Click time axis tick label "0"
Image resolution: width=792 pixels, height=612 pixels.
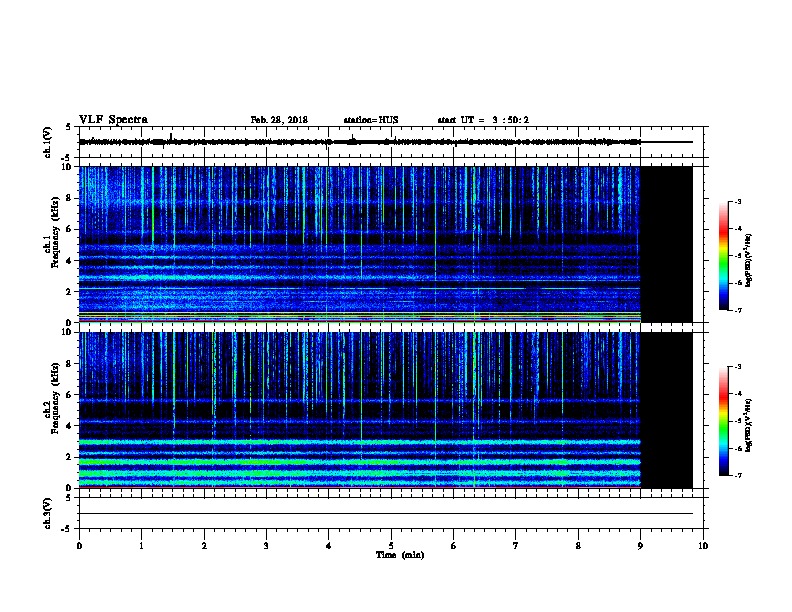79,546
